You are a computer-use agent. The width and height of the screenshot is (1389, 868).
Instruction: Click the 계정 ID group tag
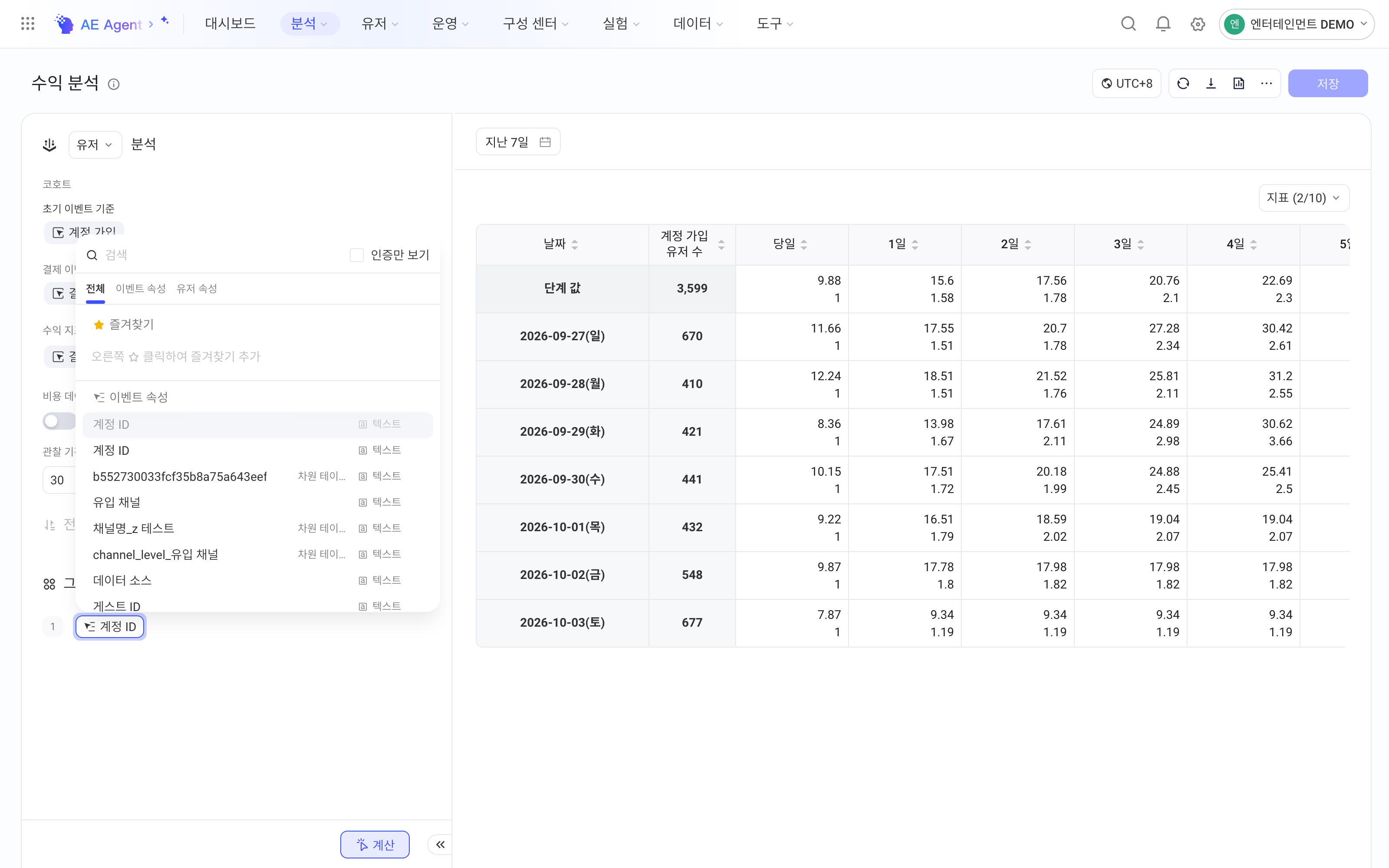pyautogui.click(x=110, y=626)
